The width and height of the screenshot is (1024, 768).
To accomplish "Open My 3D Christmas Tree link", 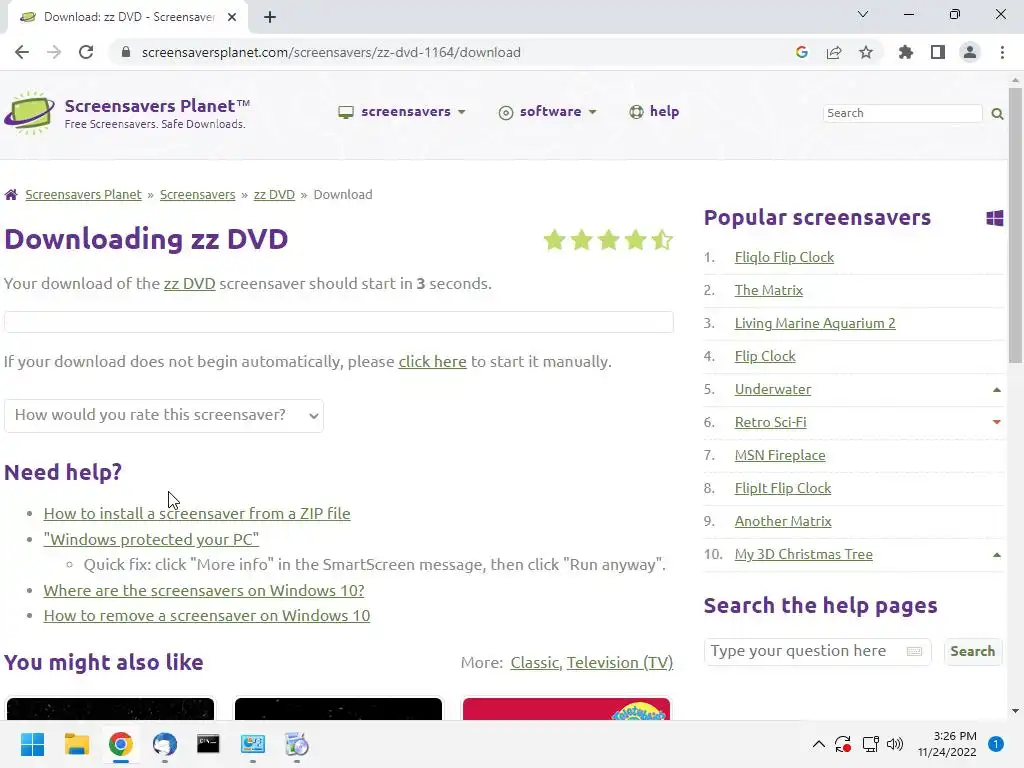I will (803, 554).
